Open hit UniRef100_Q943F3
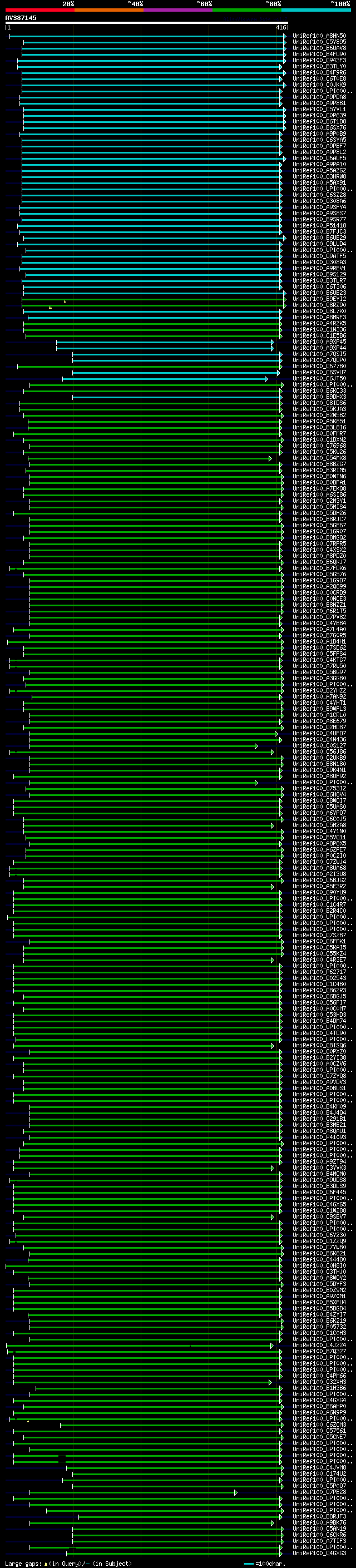356x1568 pixels. click(319, 60)
